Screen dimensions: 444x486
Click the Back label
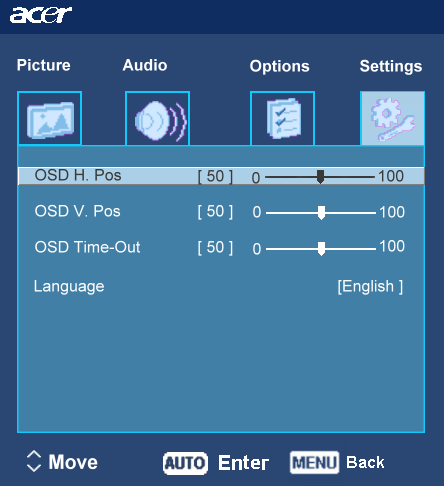365,462
